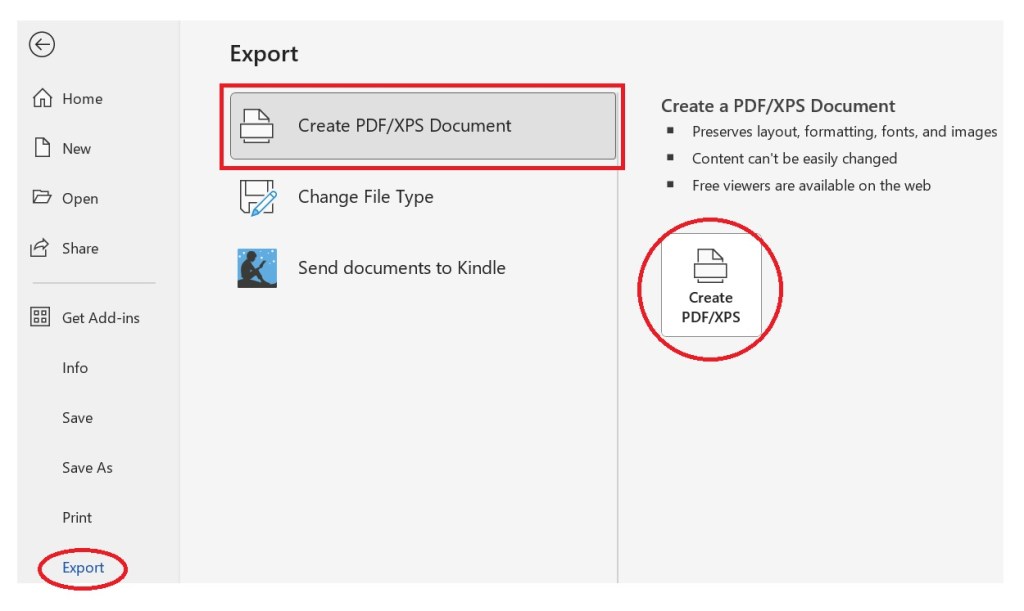Click the printer icon beside Create PDF/XPS Document
Image resolution: width=1024 pixels, height=611 pixels.
pyautogui.click(x=257, y=126)
